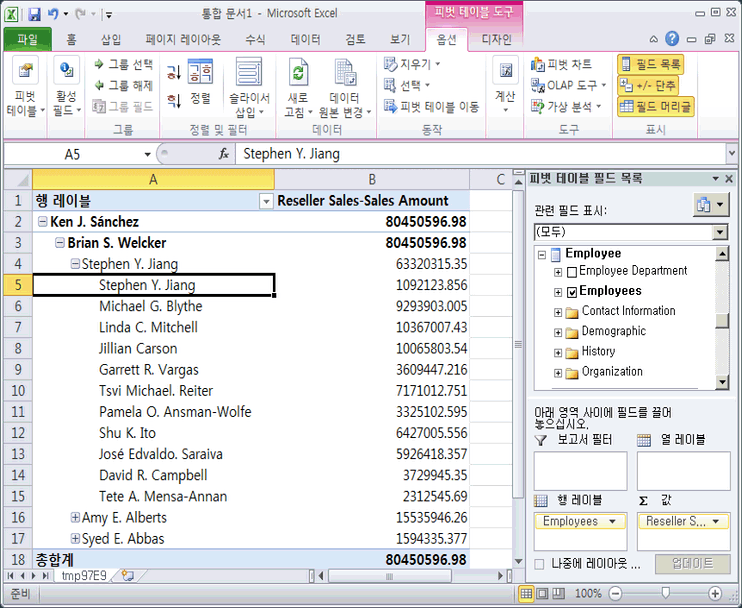Open the PivotTable button in ribbon
Screen dimensions: 742x608
(x=25, y=87)
